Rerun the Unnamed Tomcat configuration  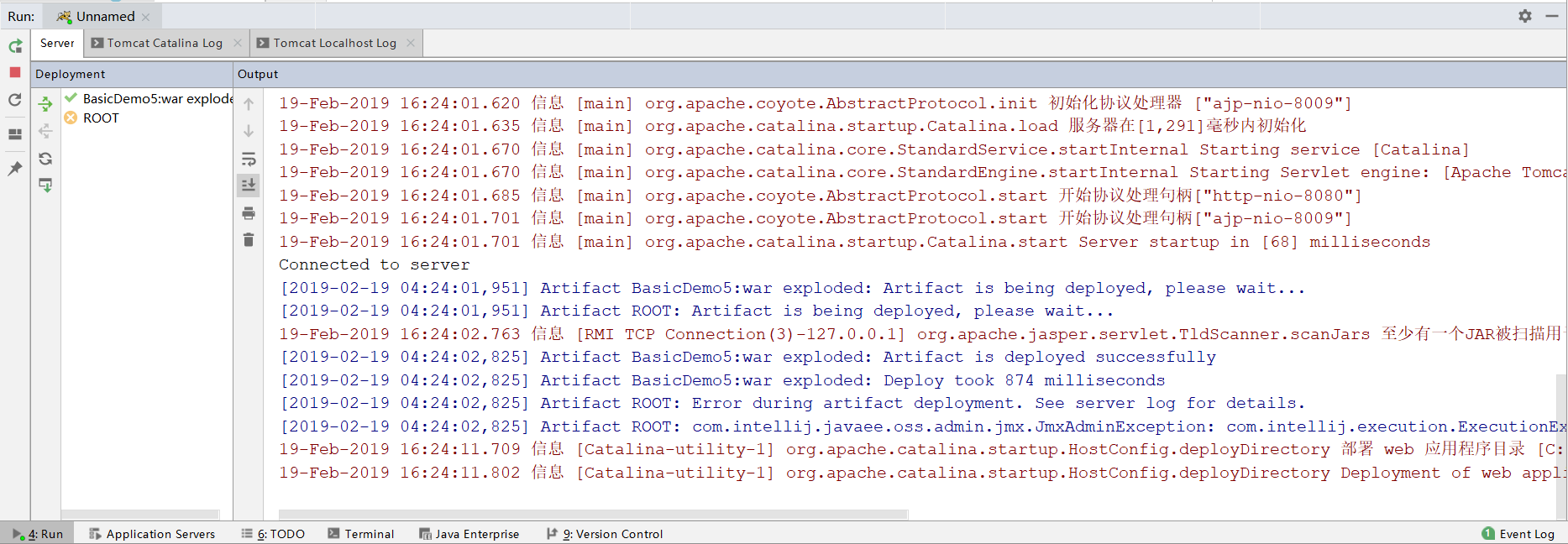(x=15, y=46)
